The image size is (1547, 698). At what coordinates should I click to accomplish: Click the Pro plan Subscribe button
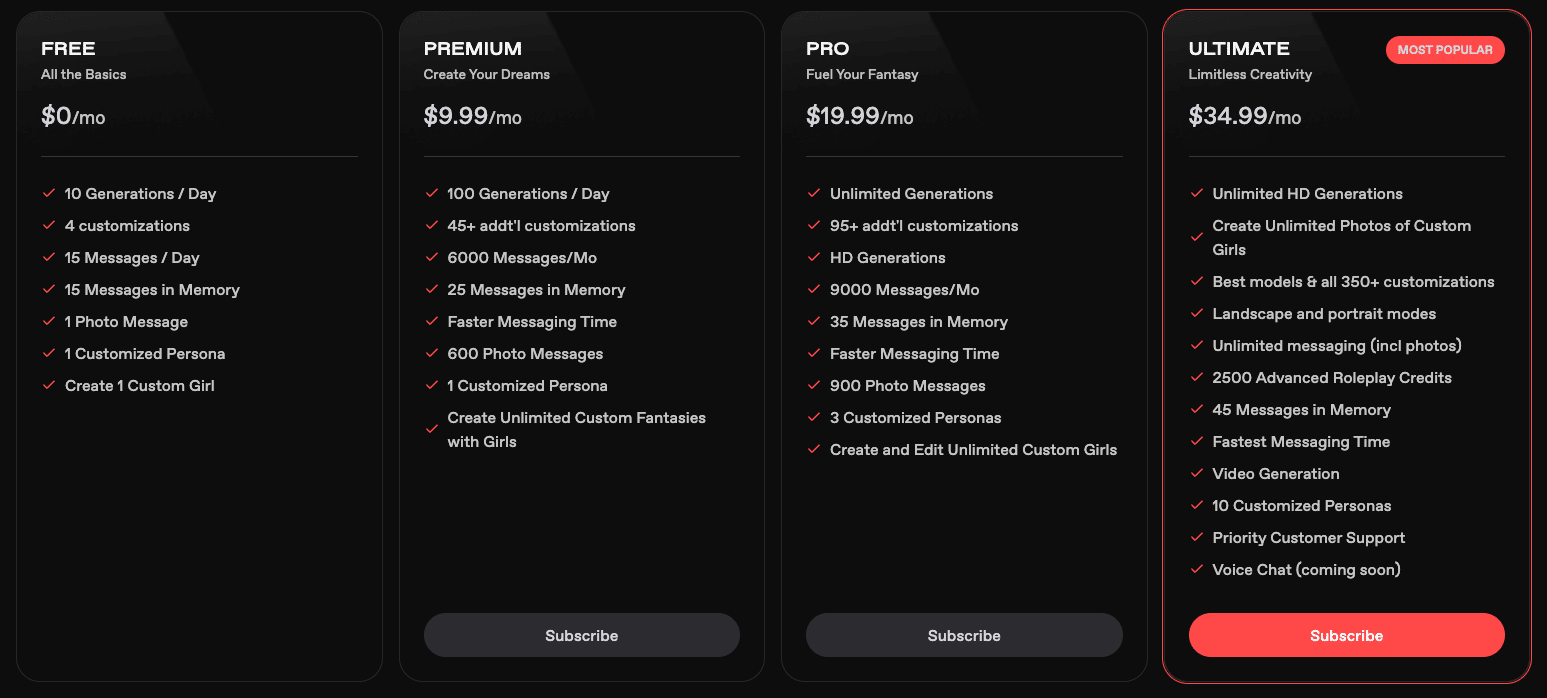pyautogui.click(x=963, y=635)
